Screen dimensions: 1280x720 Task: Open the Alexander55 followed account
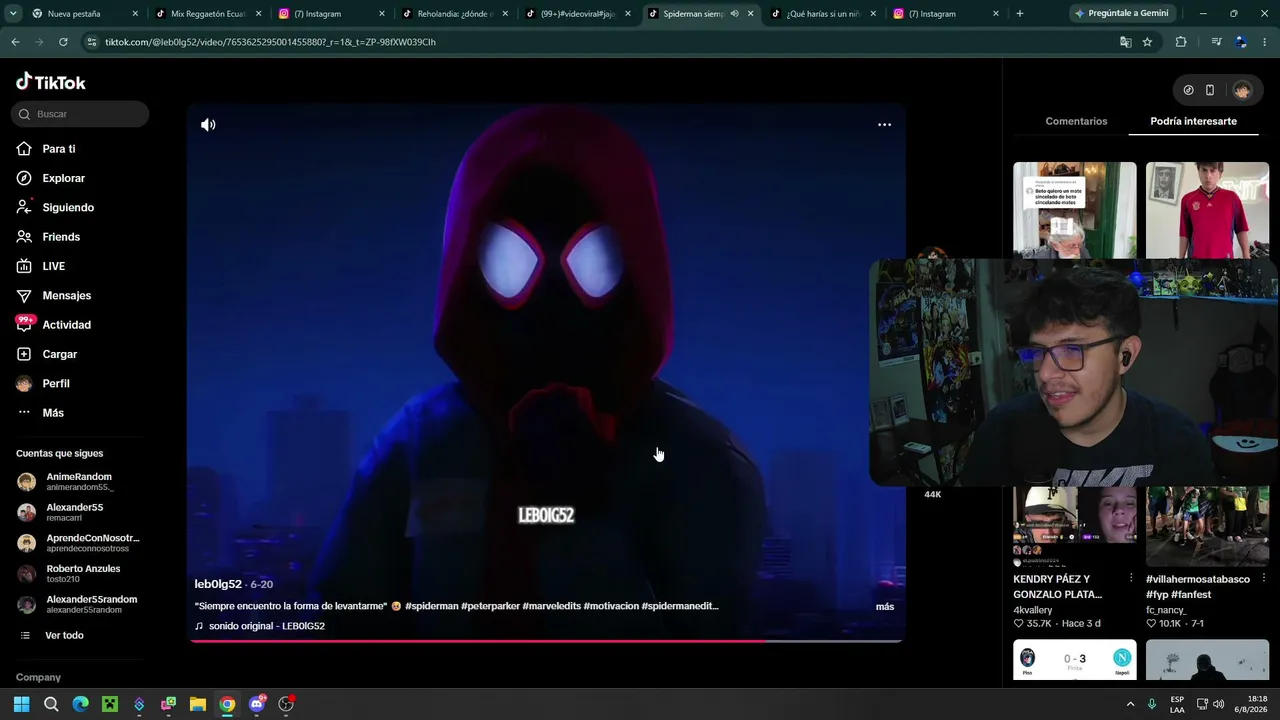[x=74, y=512]
